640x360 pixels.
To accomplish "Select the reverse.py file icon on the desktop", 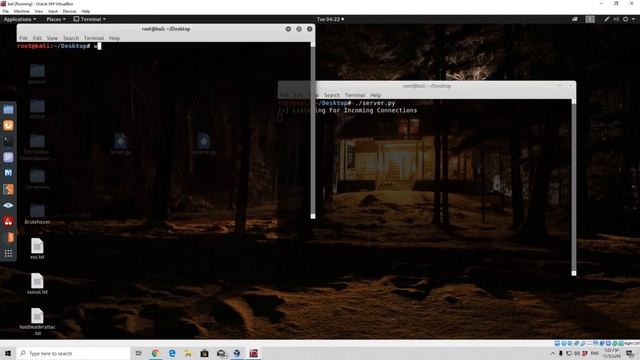I will 204,144.
